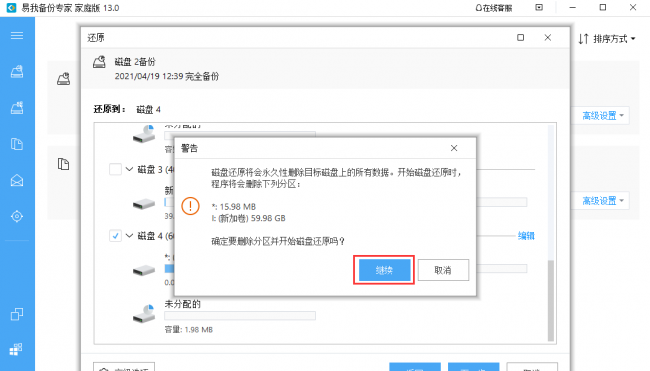The height and width of the screenshot is (371, 650).
Task: Maximize the 还原 restore dialog
Action: [521, 38]
